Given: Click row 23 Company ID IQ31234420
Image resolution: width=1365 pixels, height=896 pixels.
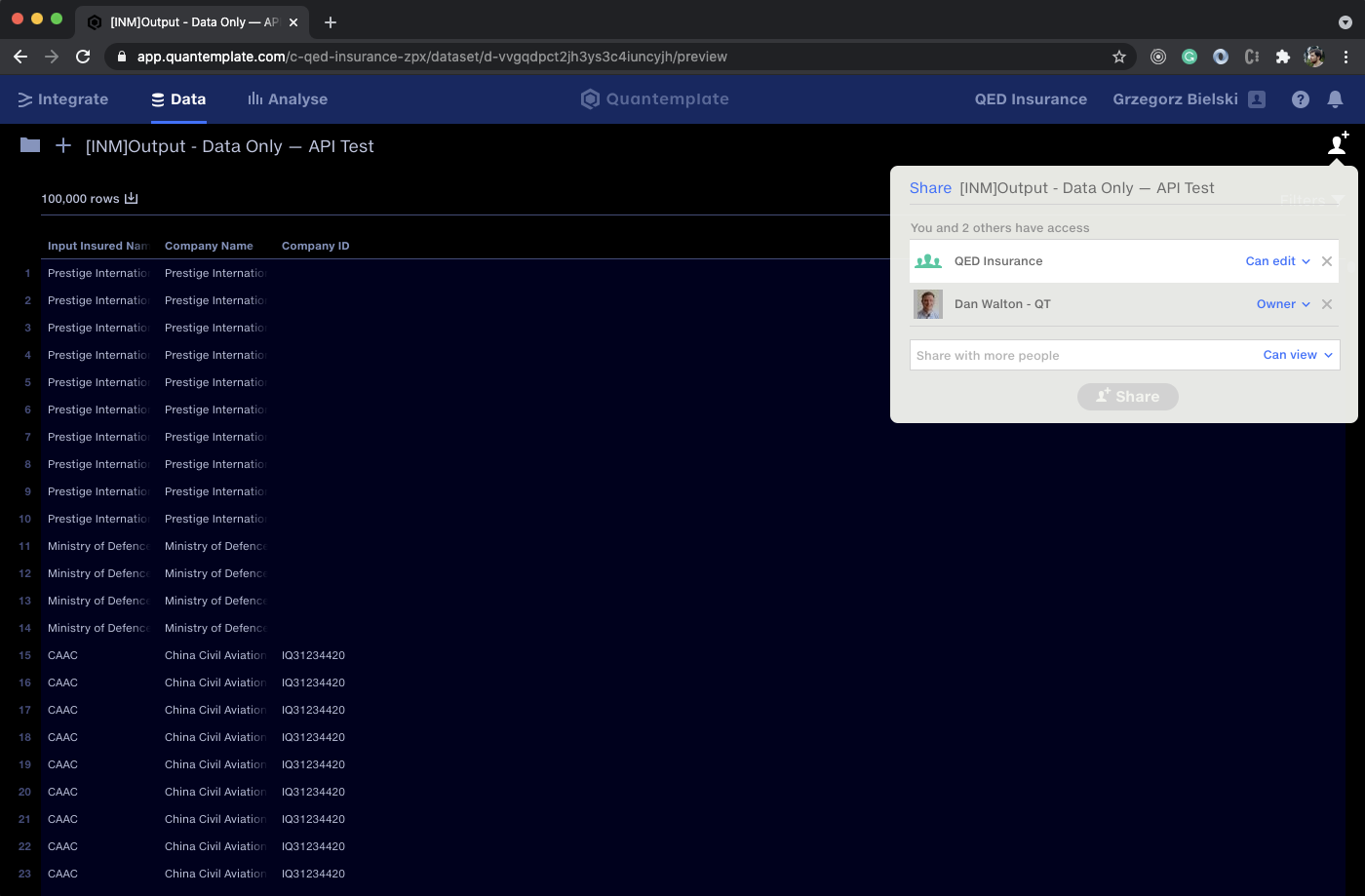Looking at the screenshot, I should pos(313,874).
